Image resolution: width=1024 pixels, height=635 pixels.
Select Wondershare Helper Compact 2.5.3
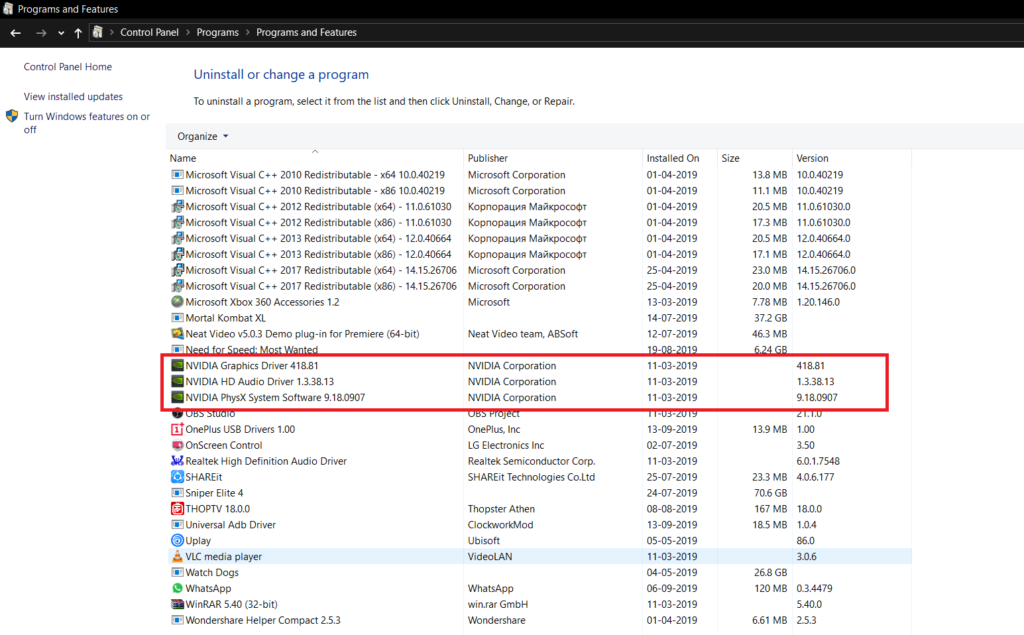click(263, 620)
